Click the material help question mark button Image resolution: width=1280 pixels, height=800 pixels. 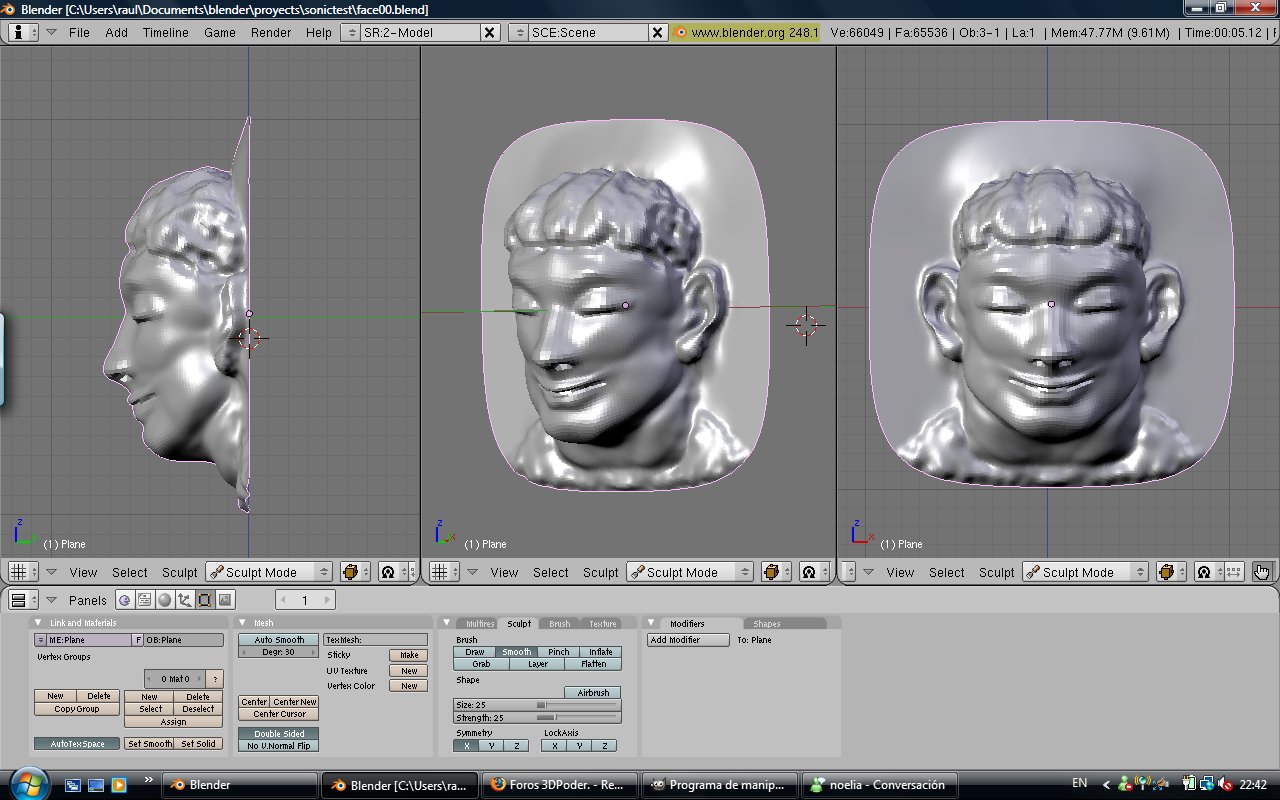215,678
